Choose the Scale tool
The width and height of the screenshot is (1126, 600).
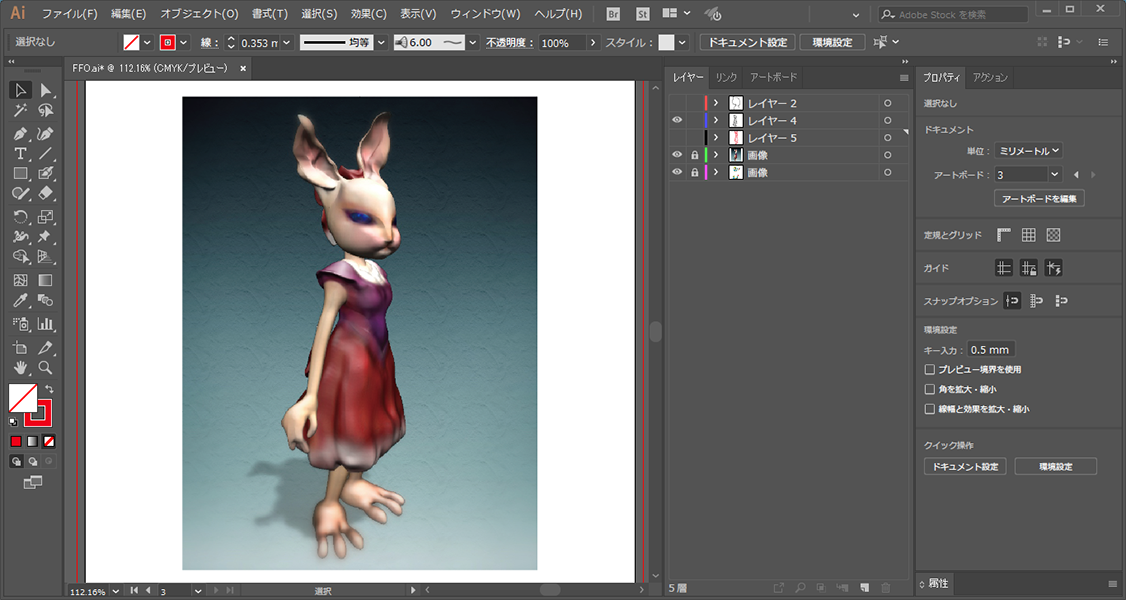(x=45, y=217)
